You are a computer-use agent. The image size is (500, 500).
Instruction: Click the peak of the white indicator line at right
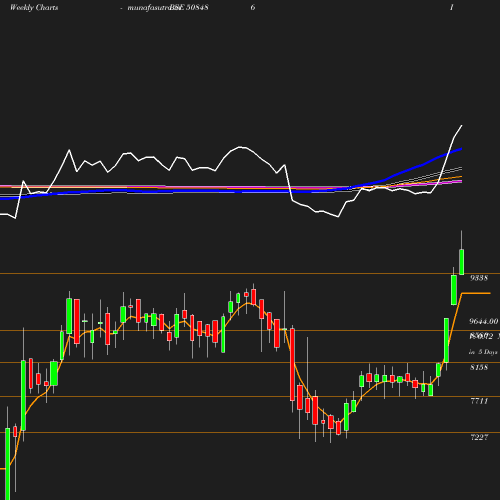(462, 126)
